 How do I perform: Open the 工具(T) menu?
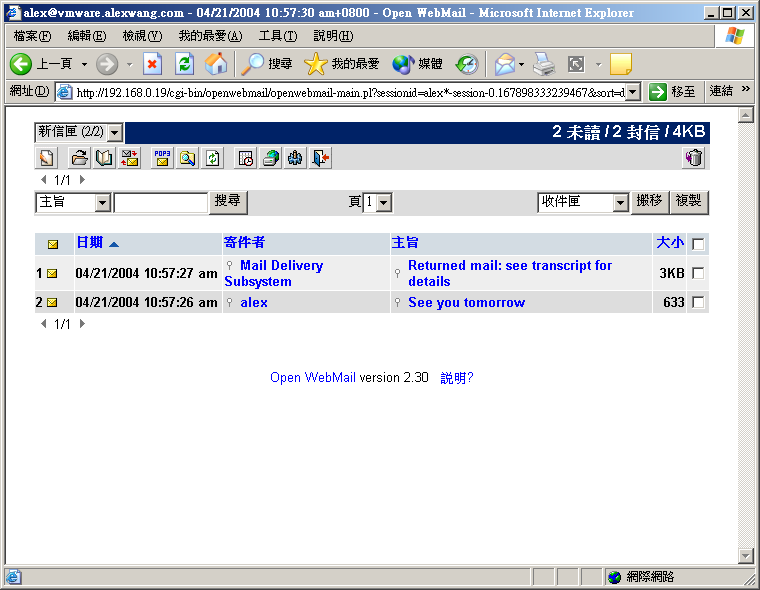(x=277, y=36)
